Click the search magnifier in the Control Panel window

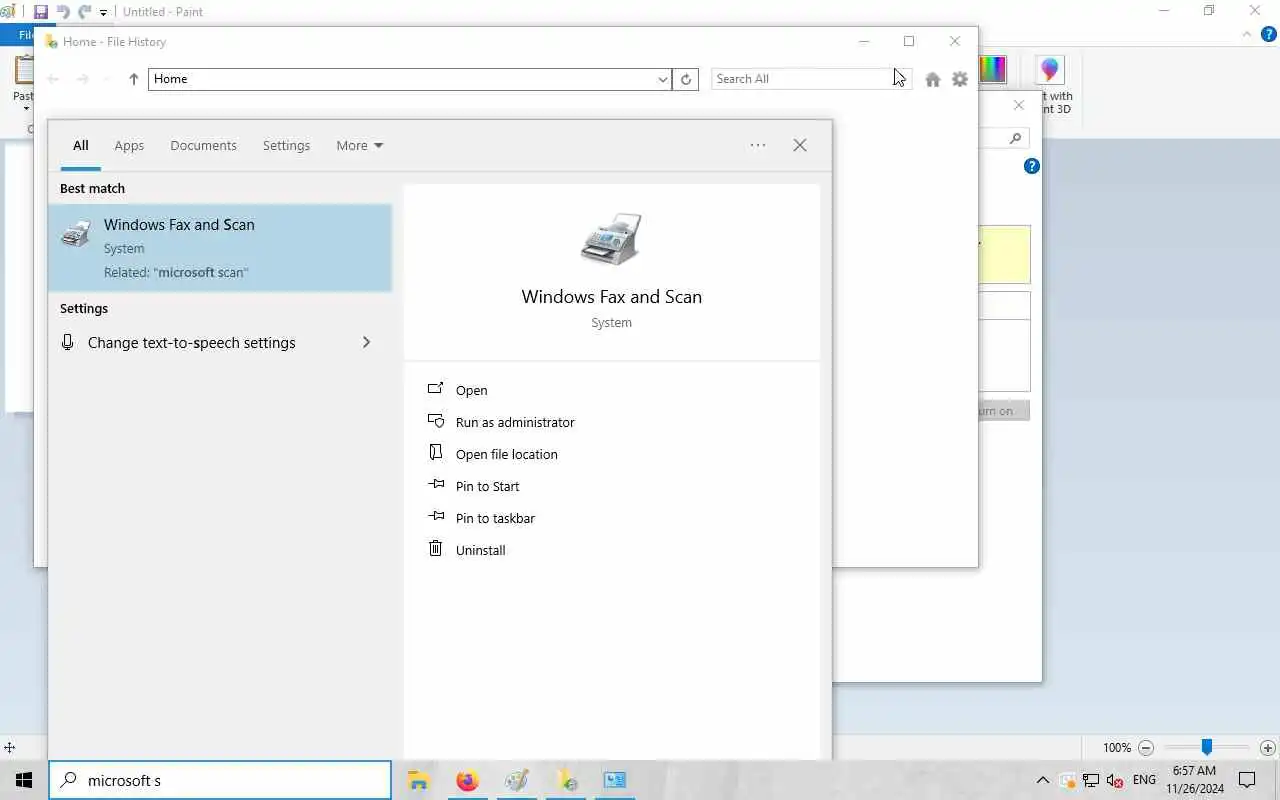coord(1015,139)
